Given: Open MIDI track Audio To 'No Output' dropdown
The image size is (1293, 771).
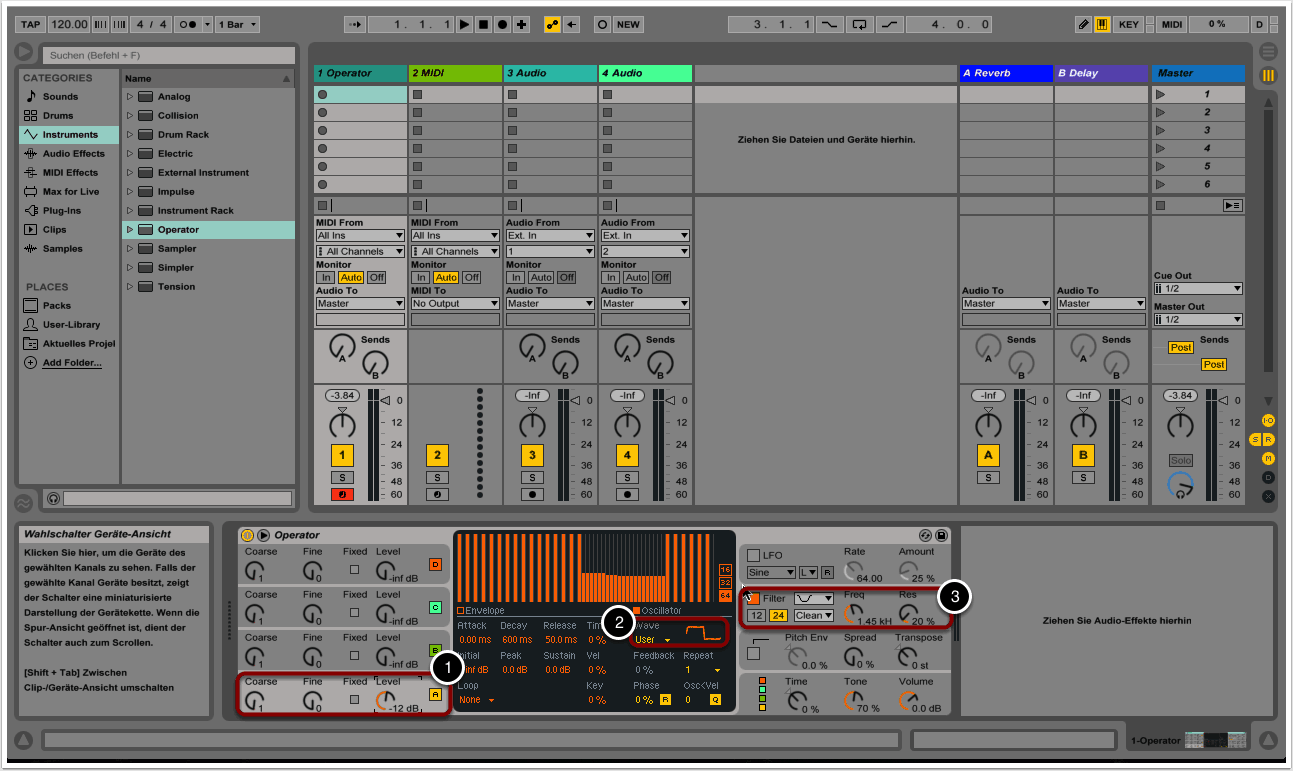Looking at the screenshot, I should 454,303.
